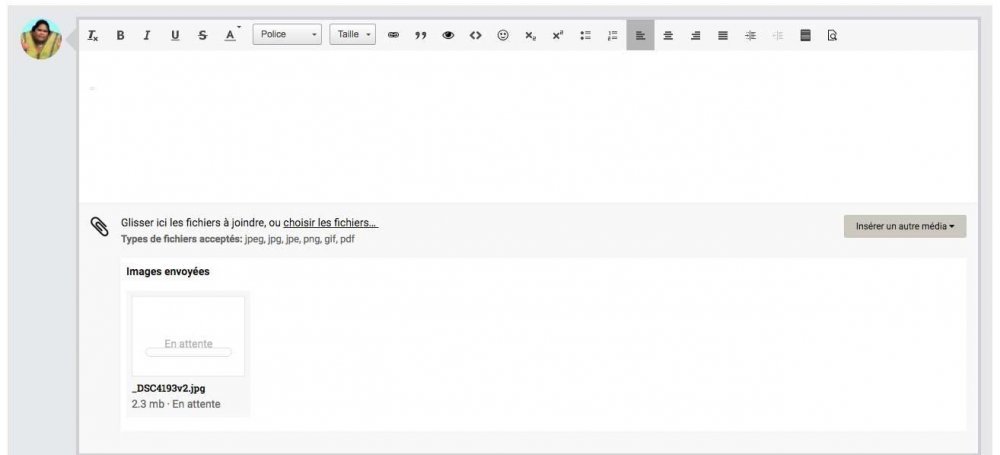Image resolution: width=1000 pixels, height=455 pixels.
Task: Toggle italic formatting
Action: coord(147,36)
